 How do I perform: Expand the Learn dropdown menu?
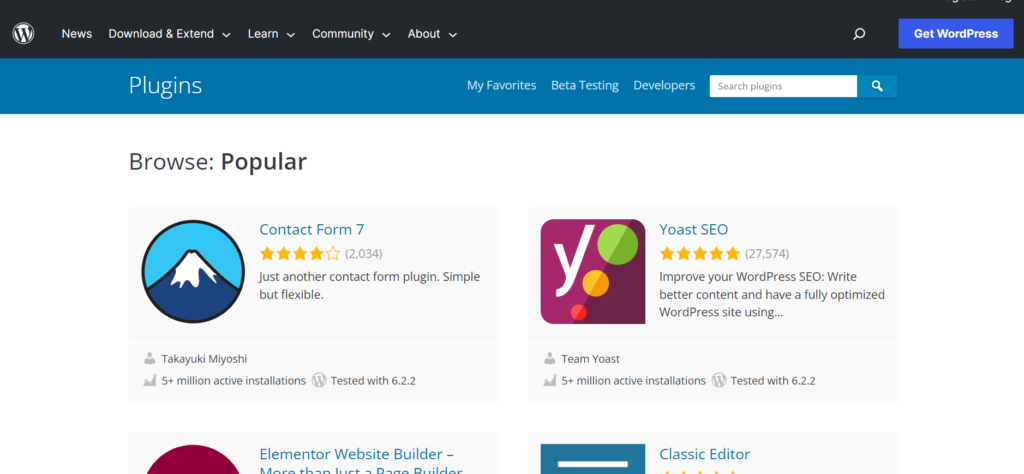pos(271,34)
